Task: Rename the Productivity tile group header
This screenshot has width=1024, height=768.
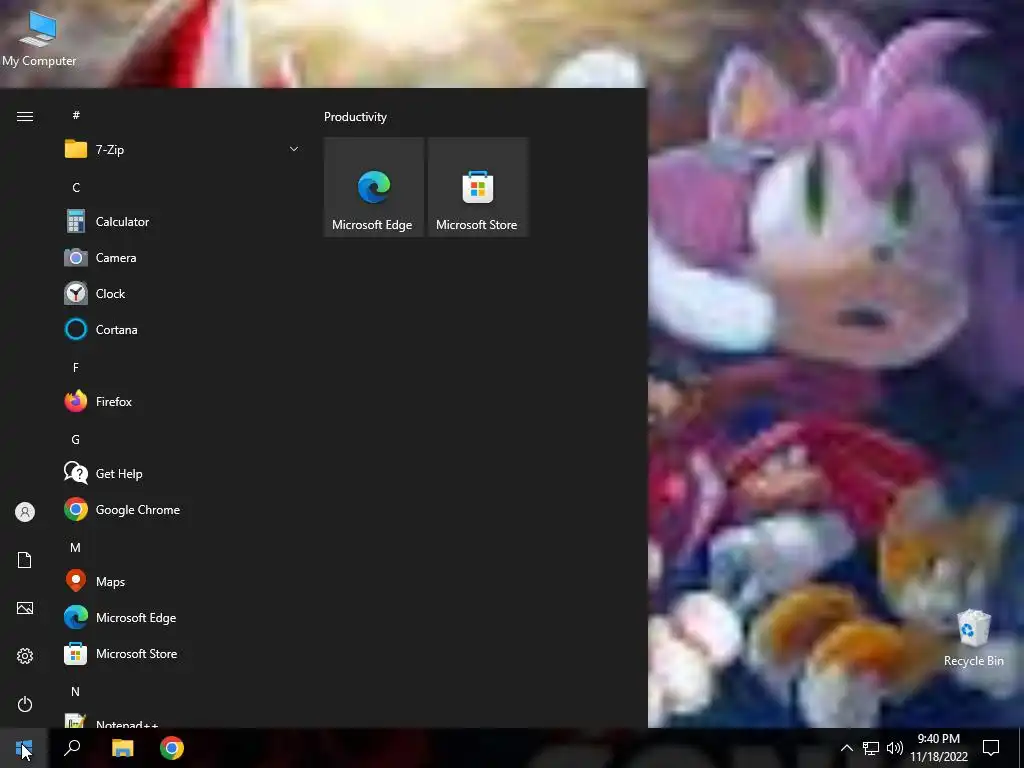Action: point(355,117)
